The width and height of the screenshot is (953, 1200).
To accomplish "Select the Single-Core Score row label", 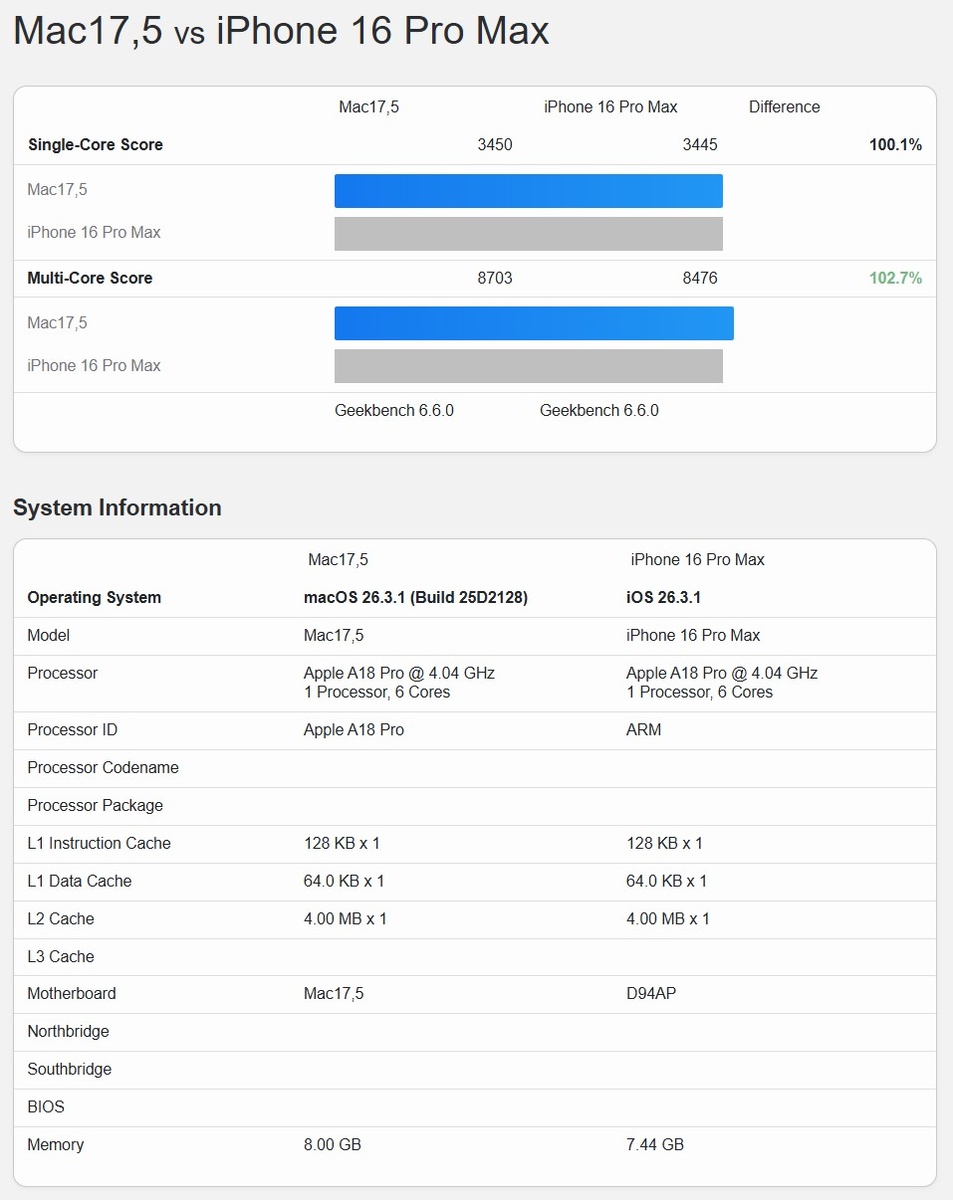I will [95, 144].
